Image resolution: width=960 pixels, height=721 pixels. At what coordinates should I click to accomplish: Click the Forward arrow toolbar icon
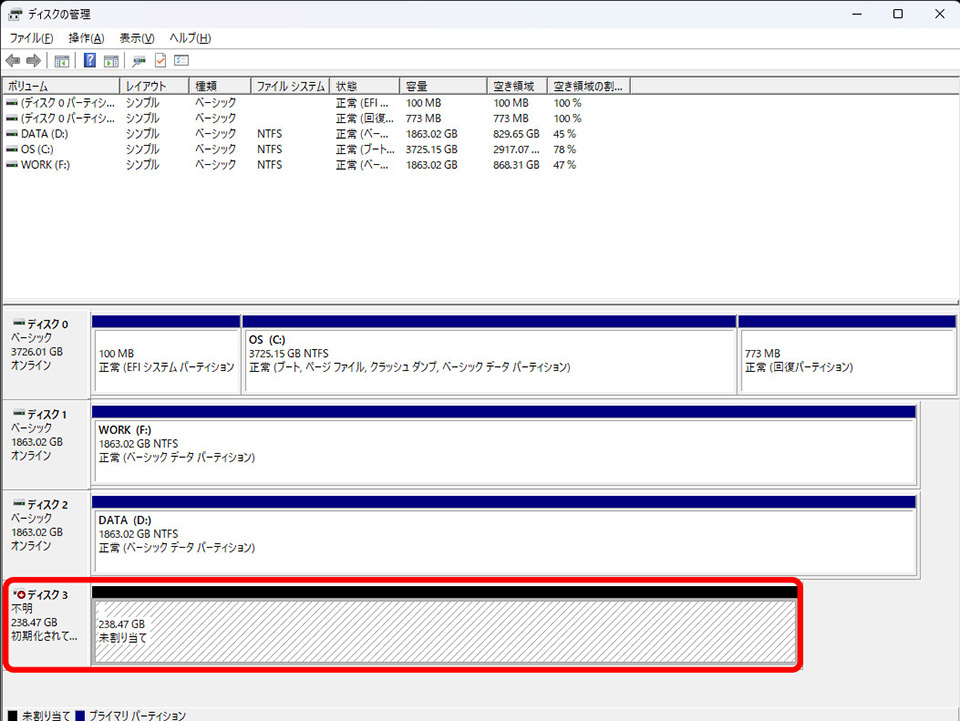[34, 61]
